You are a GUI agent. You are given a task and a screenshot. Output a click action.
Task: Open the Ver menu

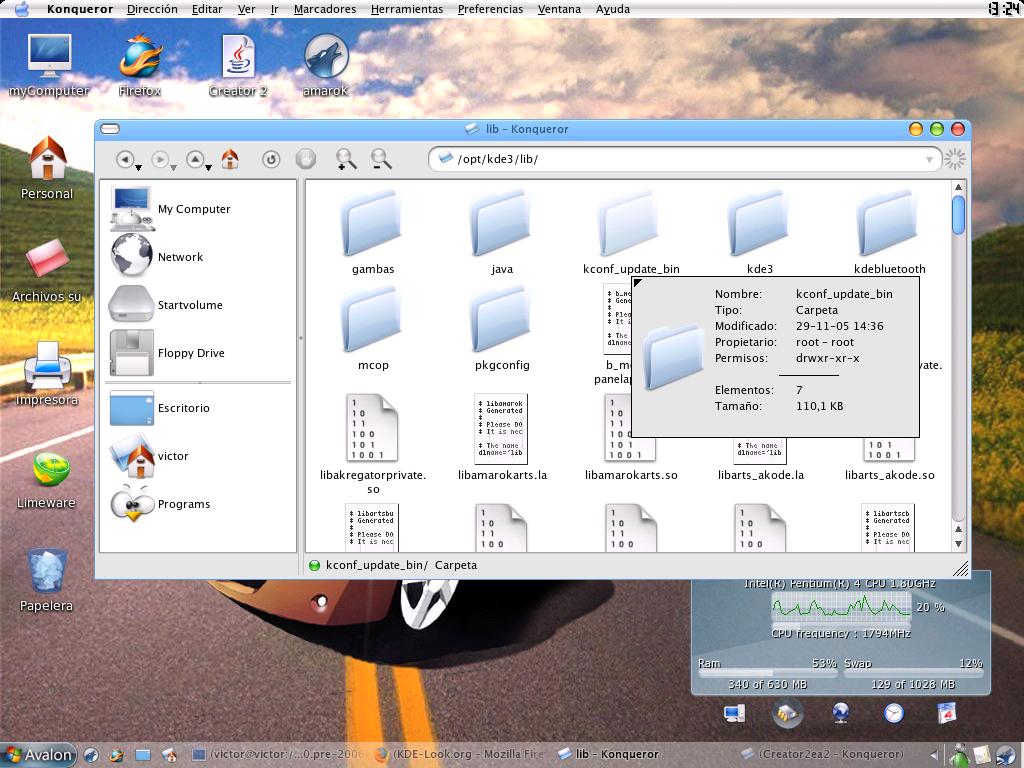click(x=246, y=9)
